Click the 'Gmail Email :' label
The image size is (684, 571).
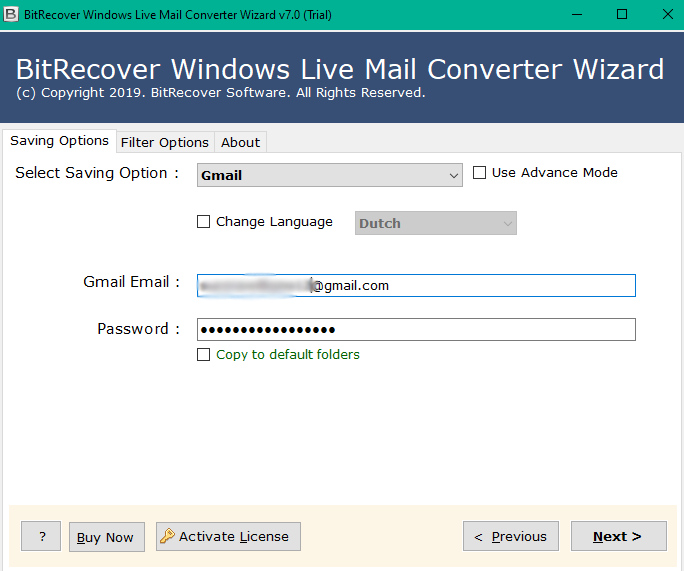point(131,282)
